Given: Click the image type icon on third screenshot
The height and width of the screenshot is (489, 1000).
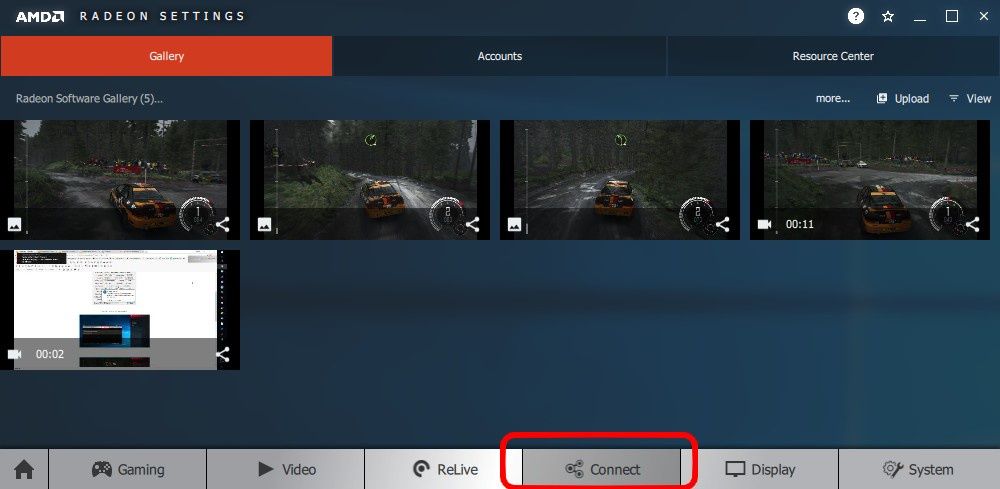Looking at the screenshot, I should (x=514, y=224).
